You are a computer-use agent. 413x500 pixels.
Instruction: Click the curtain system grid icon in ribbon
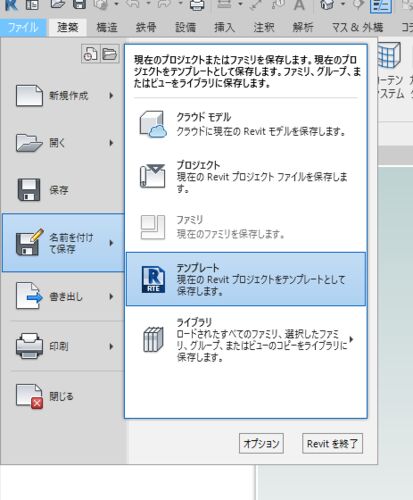[389, 56]
